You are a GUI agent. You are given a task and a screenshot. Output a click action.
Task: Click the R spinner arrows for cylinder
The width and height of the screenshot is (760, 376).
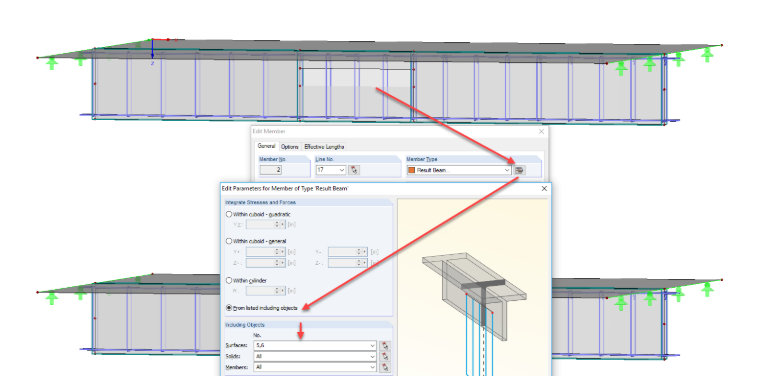[x=278, y=291]
